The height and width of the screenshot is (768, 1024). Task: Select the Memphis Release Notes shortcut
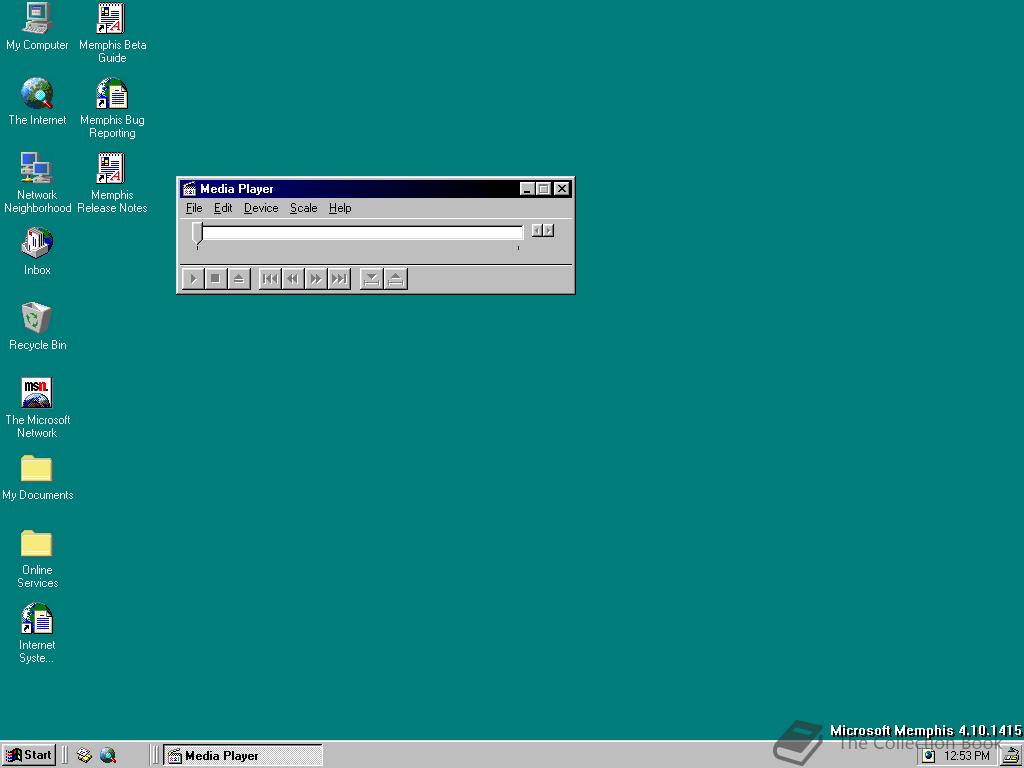[112, 183]
